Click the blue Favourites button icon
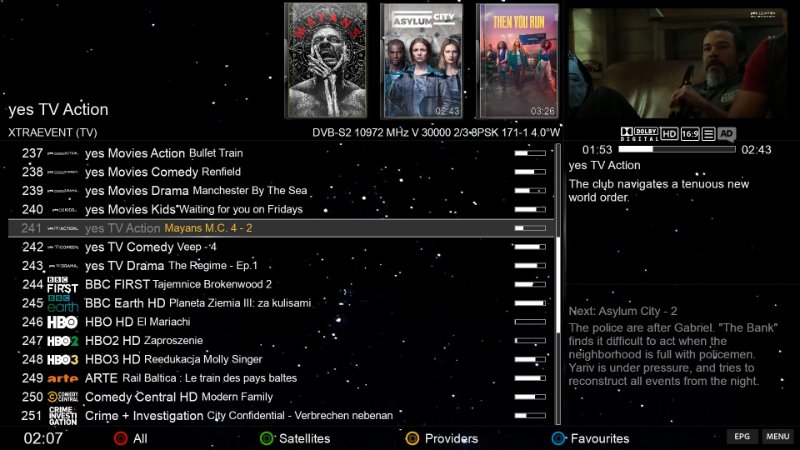This screenshot has height=450, width=800. pos(558,438)
